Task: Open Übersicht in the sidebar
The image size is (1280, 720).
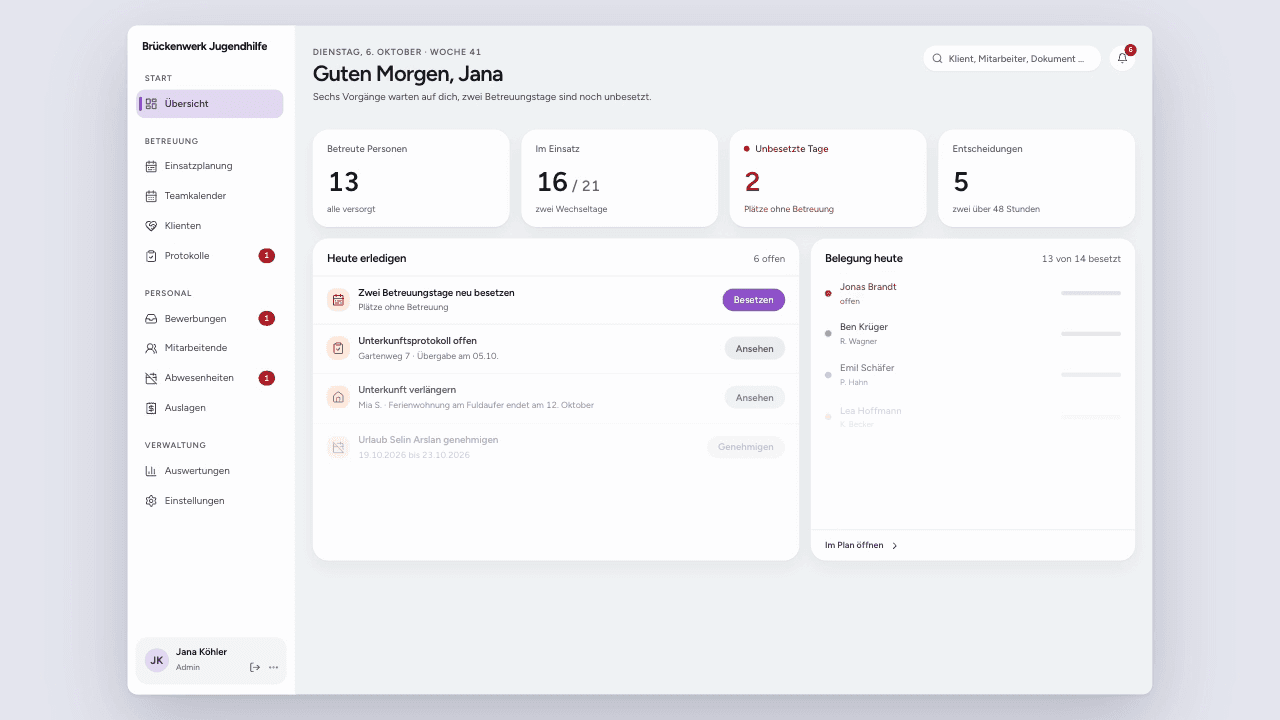Action: pos(210,104)
